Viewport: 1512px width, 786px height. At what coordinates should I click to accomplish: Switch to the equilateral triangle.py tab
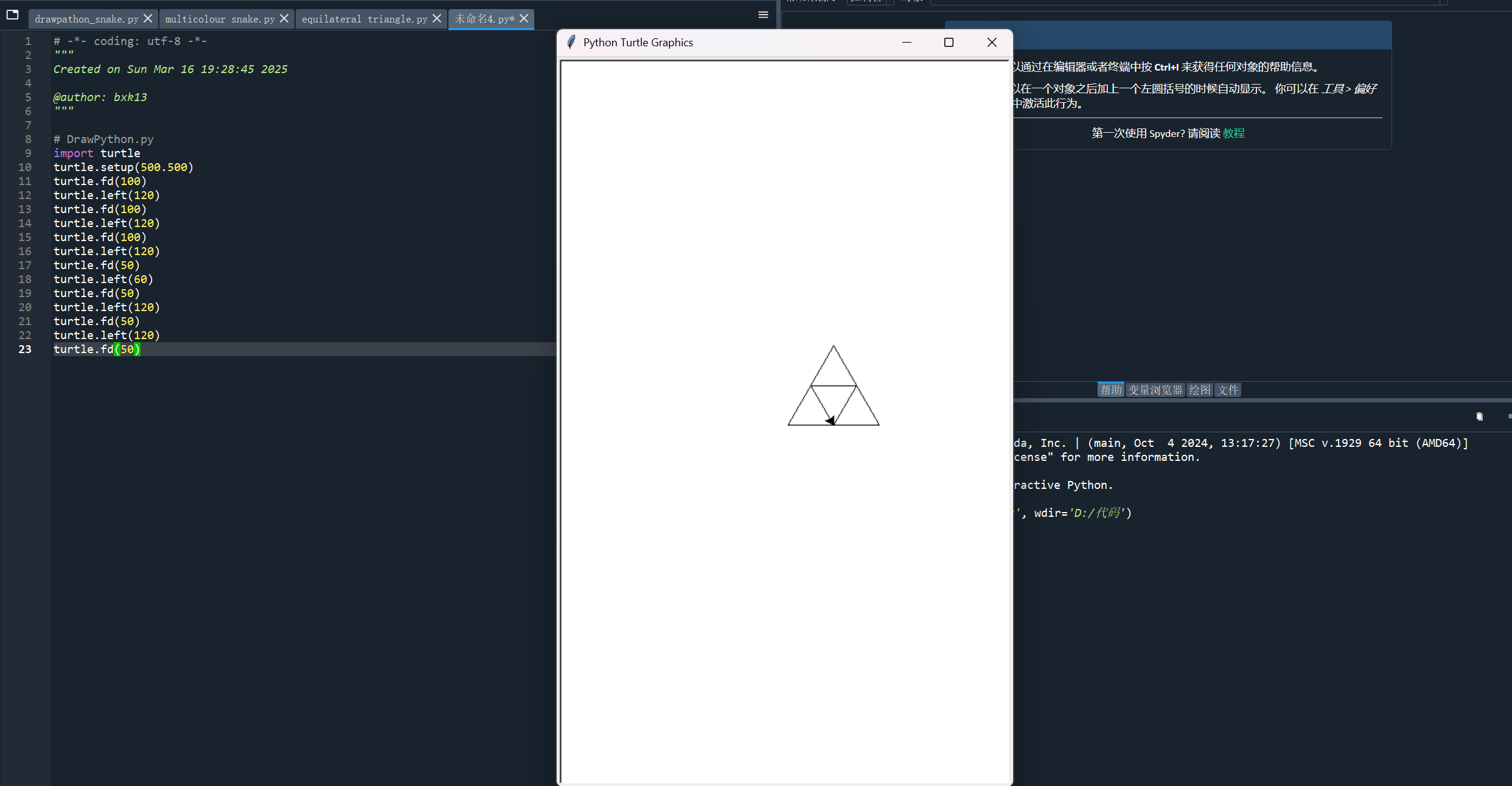tap(364, 19)
